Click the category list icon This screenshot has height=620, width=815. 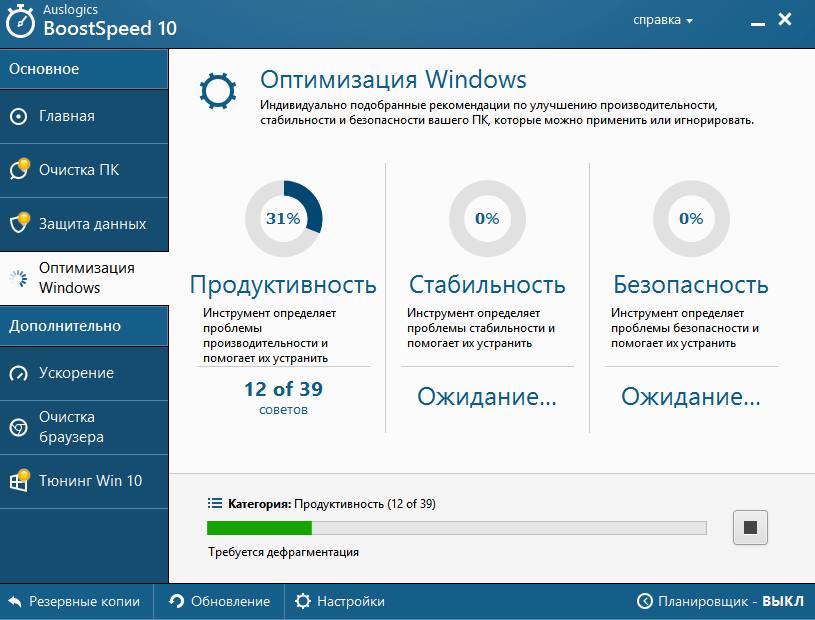[215, 503]
